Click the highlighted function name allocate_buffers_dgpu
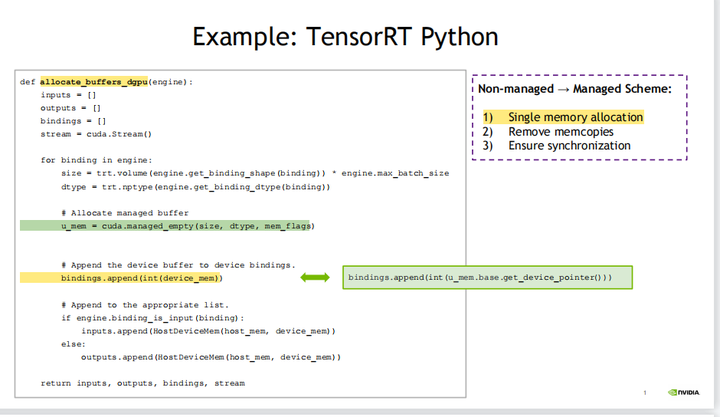Image resolution: width=720 pixels, height=417 pixels. [94, 82]
